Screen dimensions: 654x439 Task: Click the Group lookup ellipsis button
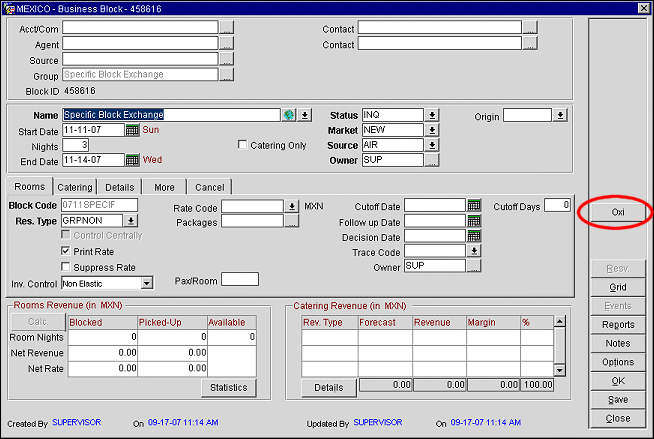pyautogui.click(x=226, y=74)
